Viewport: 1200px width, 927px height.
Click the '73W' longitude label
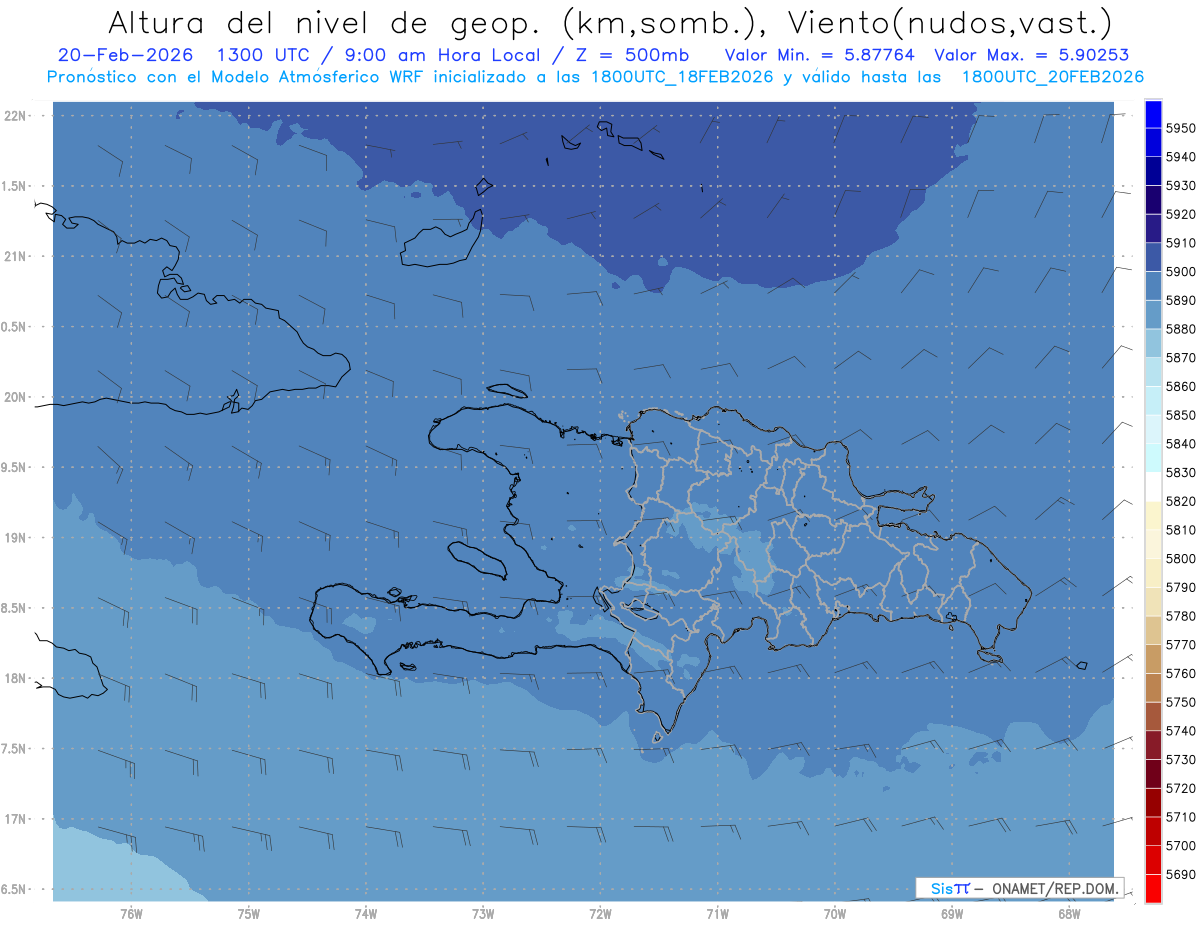click(x=483, y=914)
